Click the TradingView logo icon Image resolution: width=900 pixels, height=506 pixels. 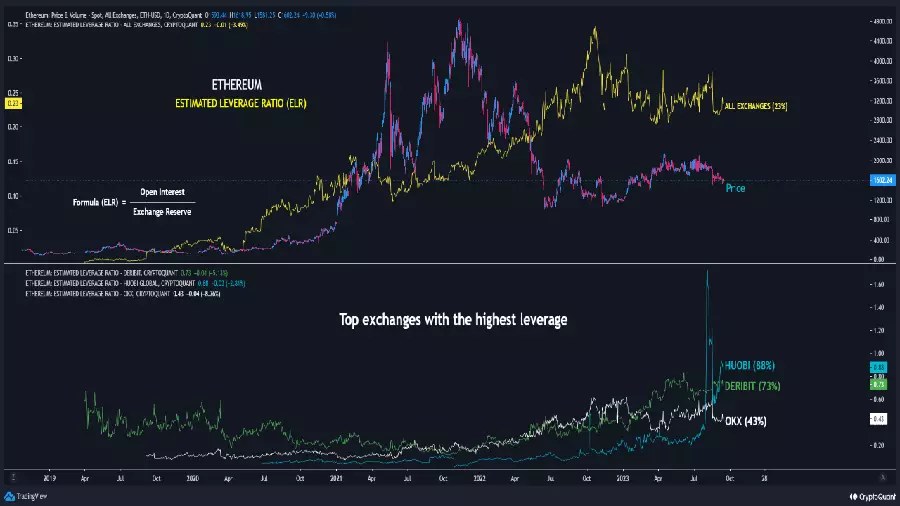click(9, 496)
